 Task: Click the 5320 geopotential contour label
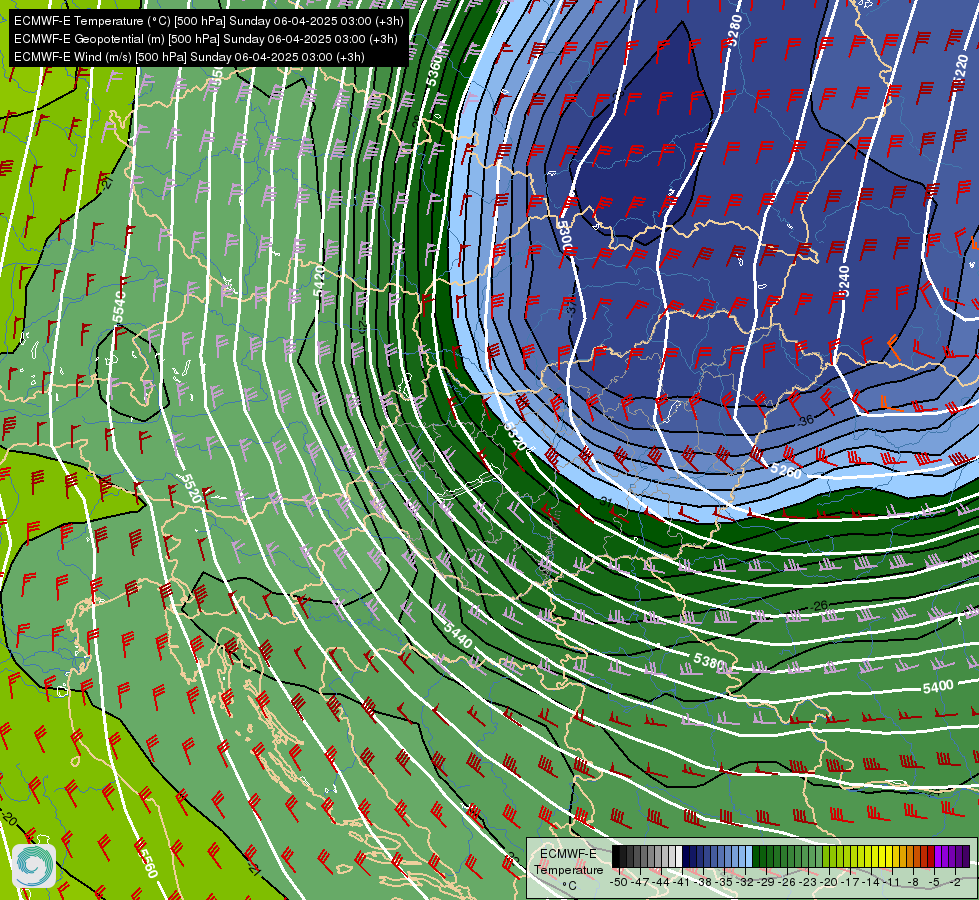[x=514, y=437]
